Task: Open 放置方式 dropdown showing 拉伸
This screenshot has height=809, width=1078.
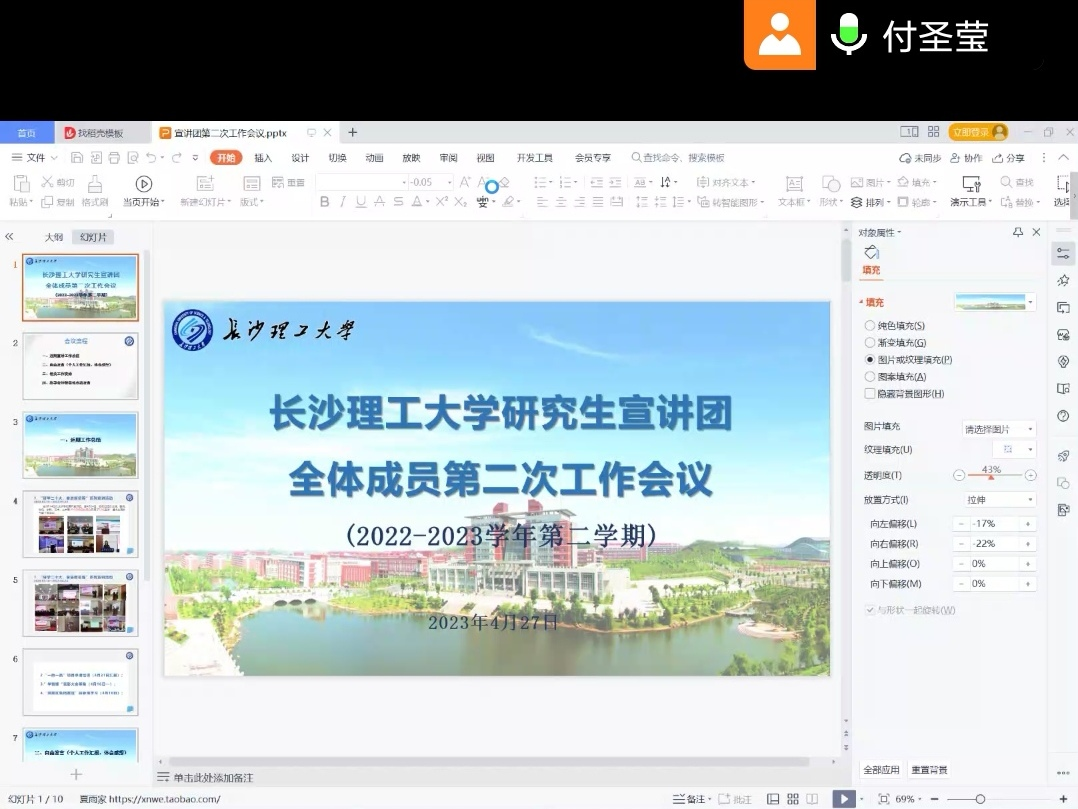Action: tap(999, 499)
